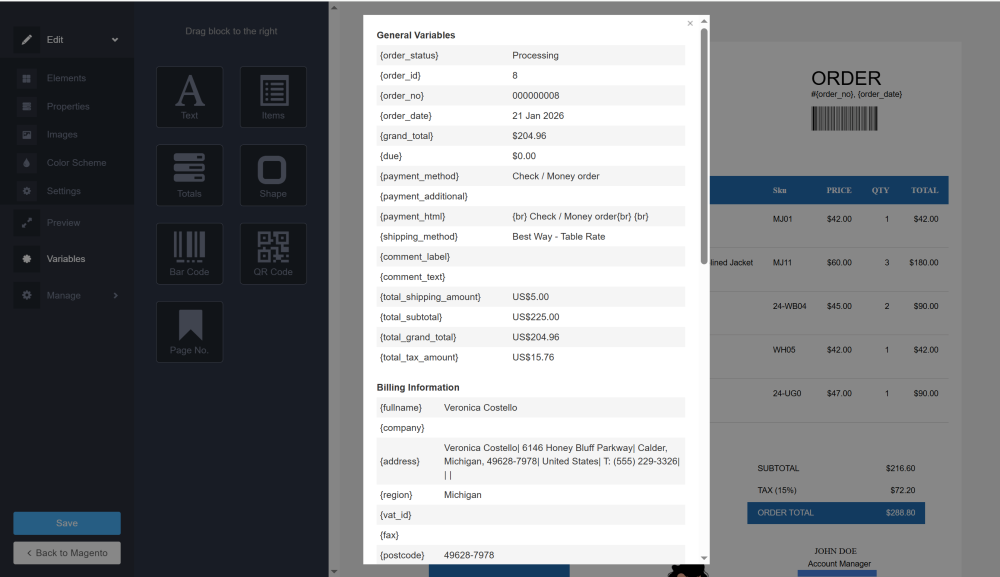Click the Manage gear icon
The width and height of the screenshot is (1000, 577).
[27, 295]
